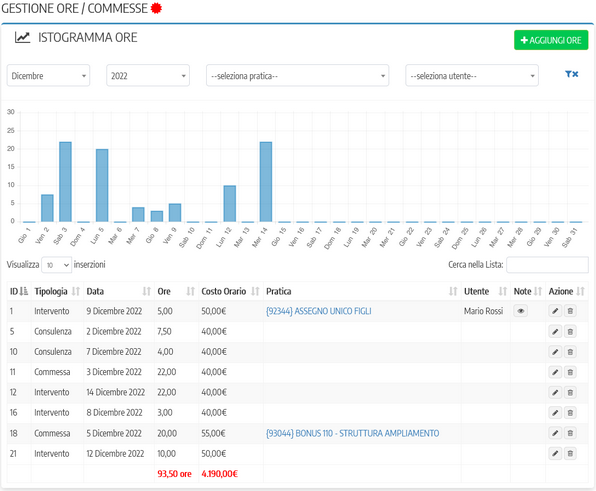This screenshot has width=596, height=491.
Task: Change Visualizza entries count dropdown
Action: tap(56, 265)
